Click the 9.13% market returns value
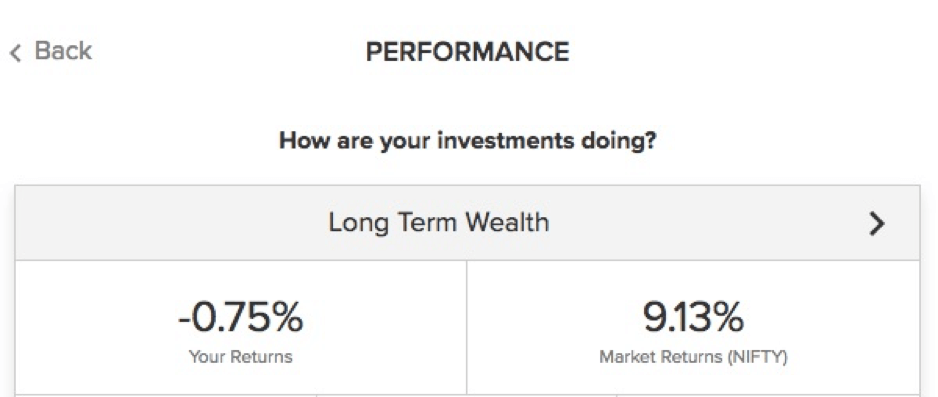This screenshot has height=397, width=938. tap(693, 317)
